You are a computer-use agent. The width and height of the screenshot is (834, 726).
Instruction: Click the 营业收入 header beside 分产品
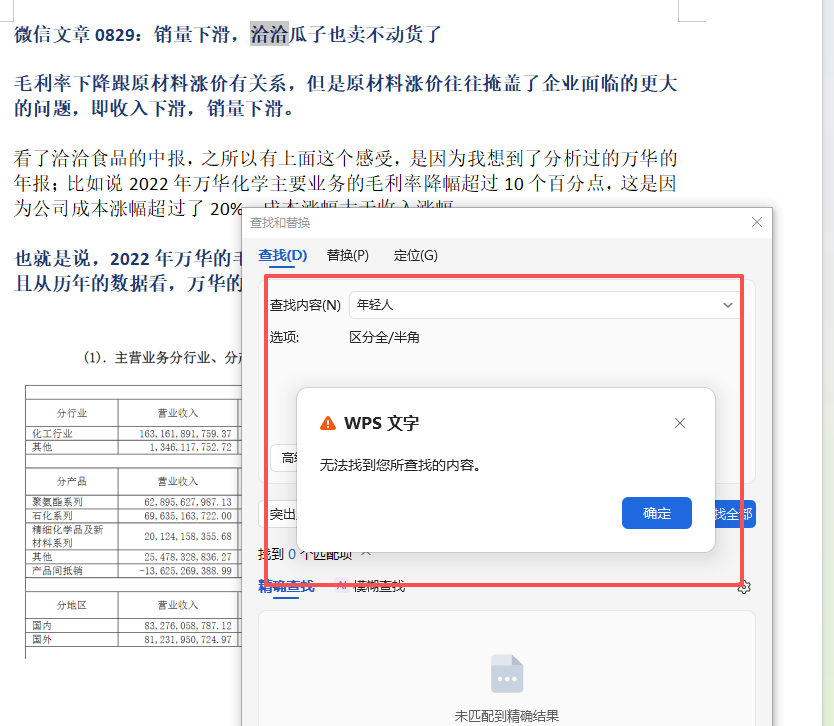[x=178, y=481]
